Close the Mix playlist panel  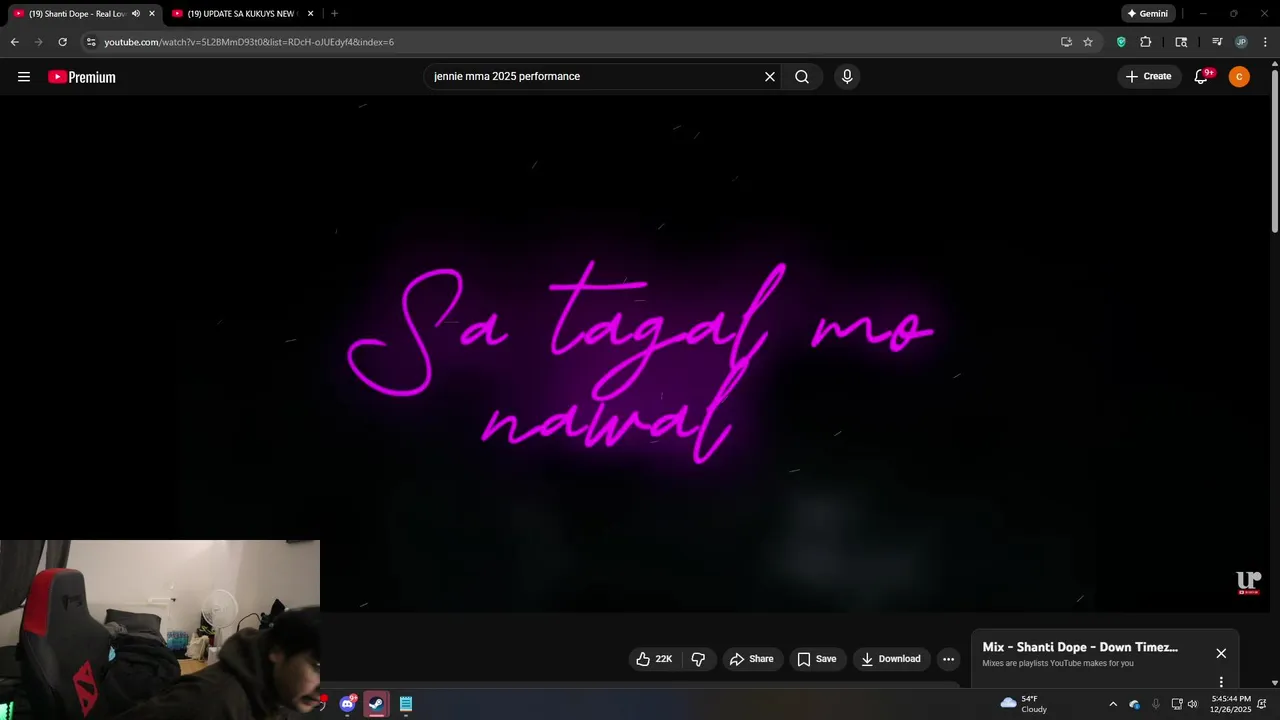(1221, 653)
